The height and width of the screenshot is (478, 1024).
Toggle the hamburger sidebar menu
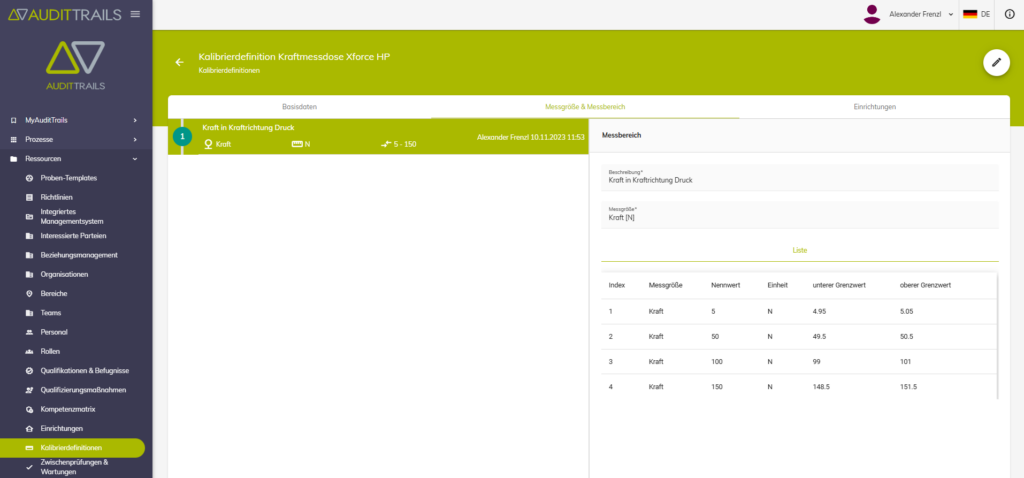pyautogui.click(x=135, y=14)
